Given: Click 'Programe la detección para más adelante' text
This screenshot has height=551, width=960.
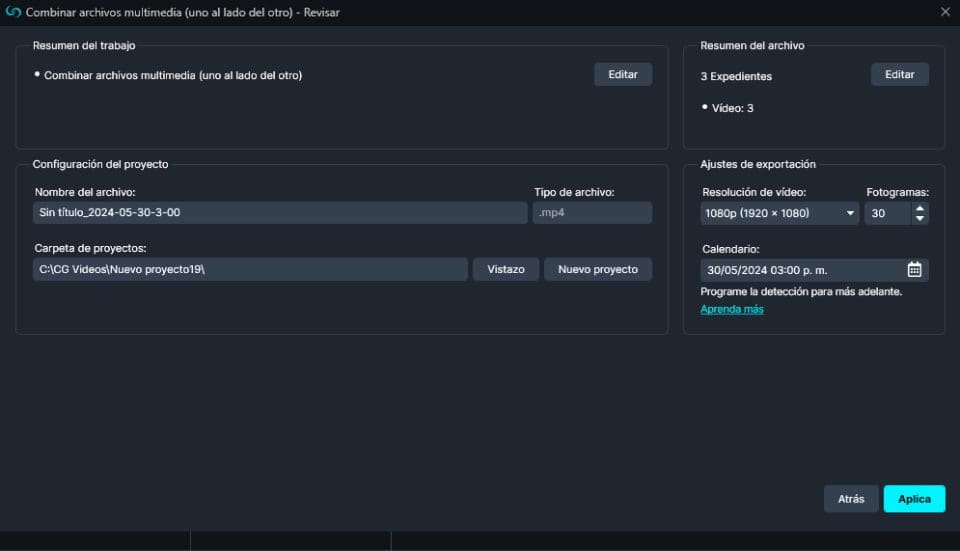Looking at the screenshot, I should tap(801, 291).
